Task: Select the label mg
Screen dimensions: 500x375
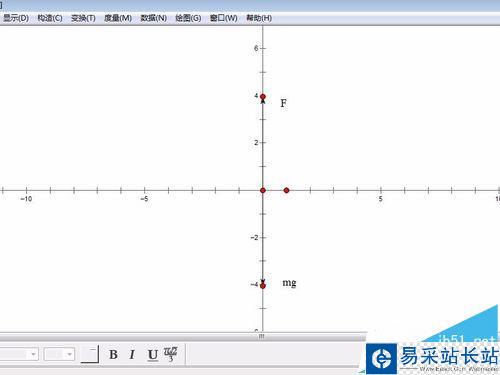Action: tap(289, 283)
